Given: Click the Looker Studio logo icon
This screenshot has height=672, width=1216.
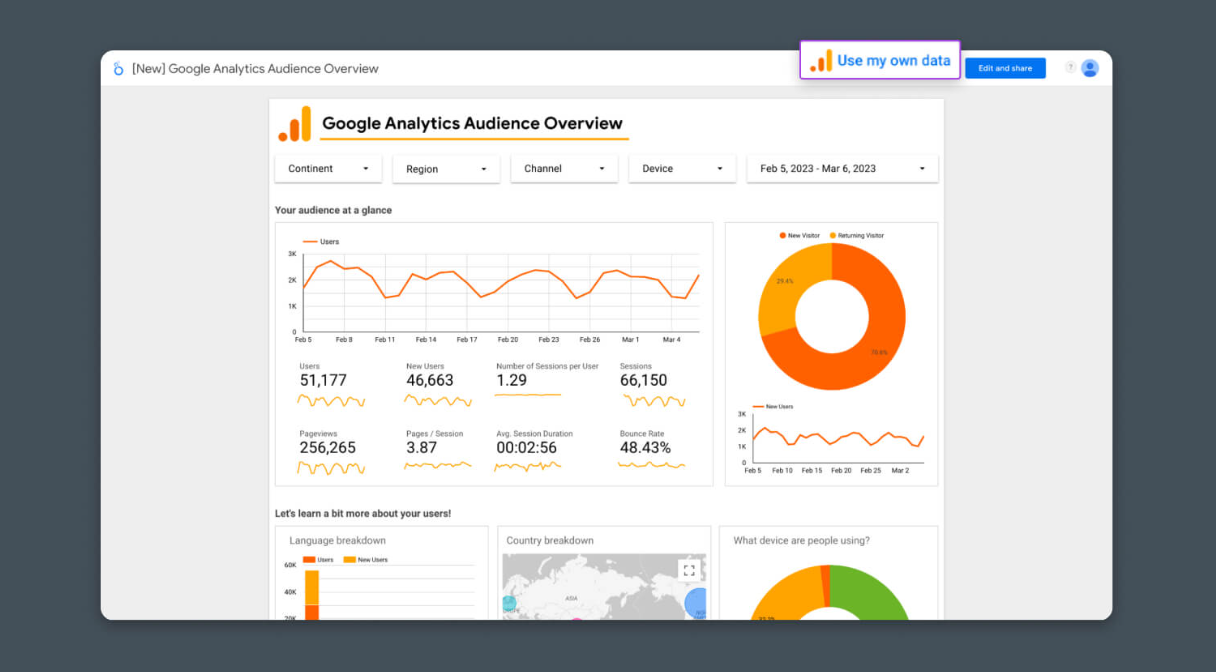Looking at the screenshot, I should pos(119,68).
